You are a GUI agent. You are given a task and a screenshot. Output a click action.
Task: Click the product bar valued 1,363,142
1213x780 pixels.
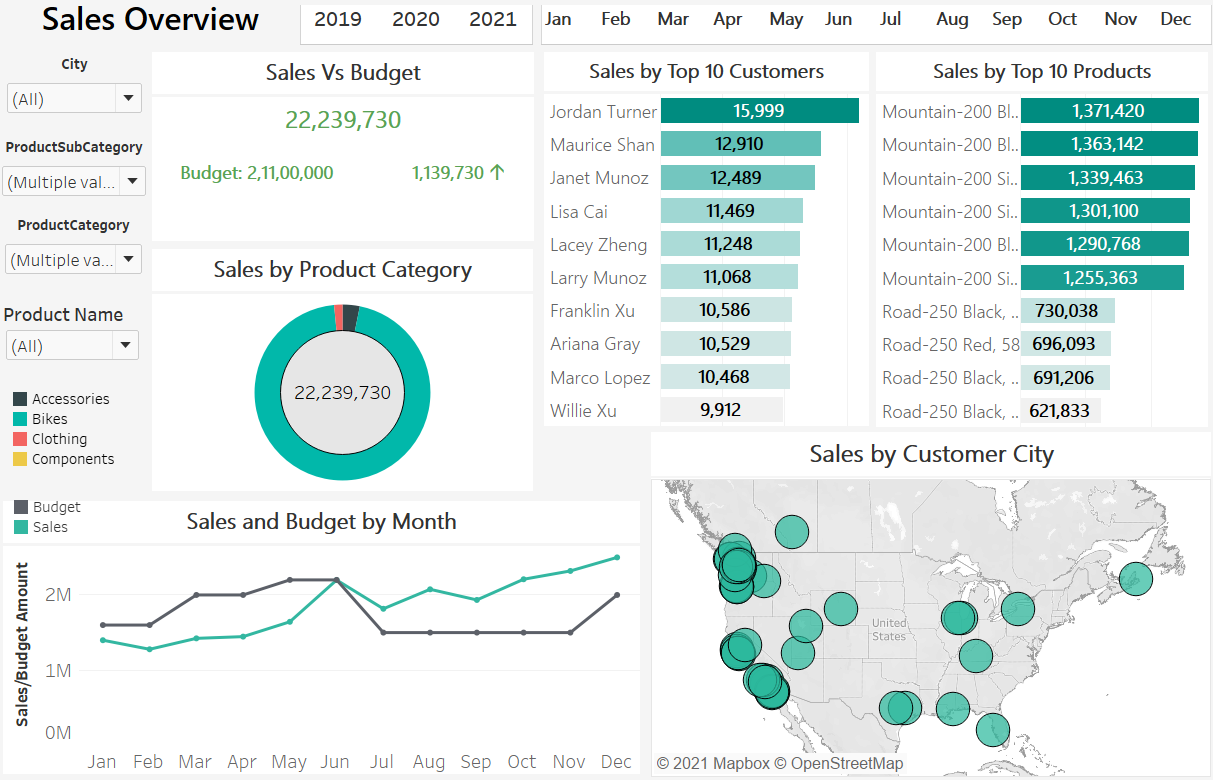(x=1109, y=144)
